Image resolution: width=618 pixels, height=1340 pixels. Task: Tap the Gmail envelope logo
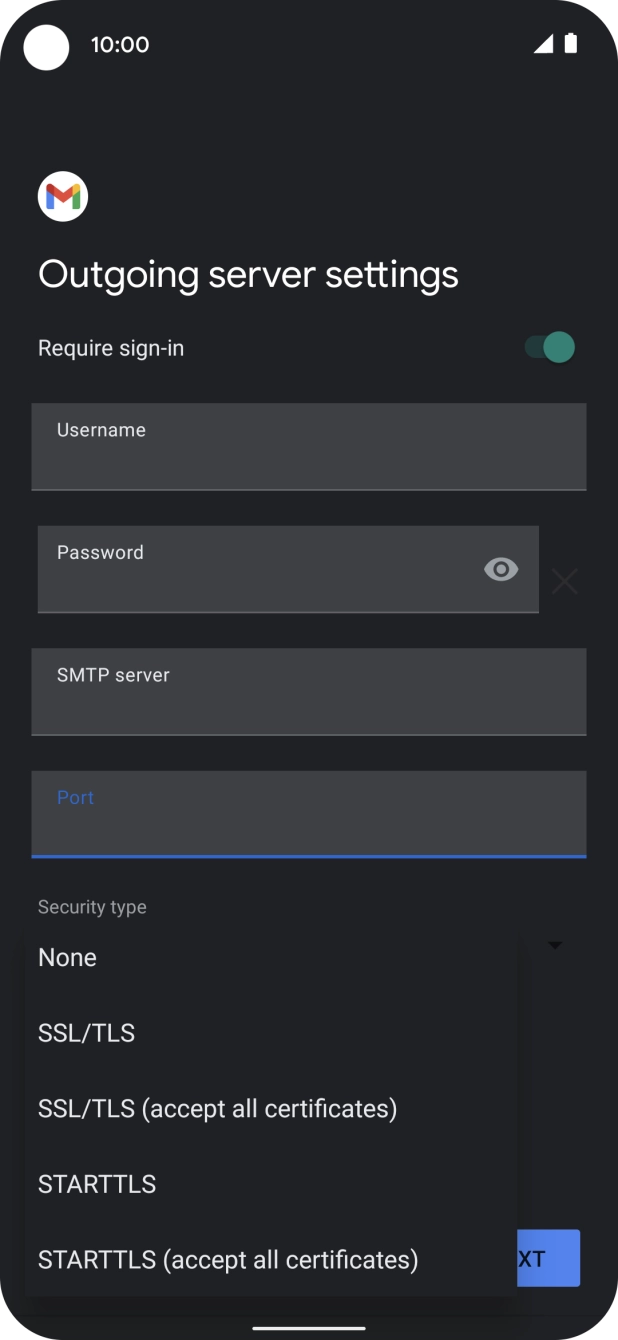[x=62, y=195]
